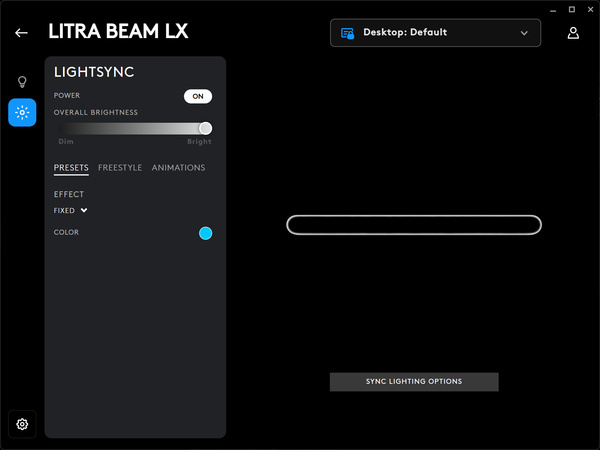Open the light bulb illumination section
This screenshot has width=600, height=450.
22,82
